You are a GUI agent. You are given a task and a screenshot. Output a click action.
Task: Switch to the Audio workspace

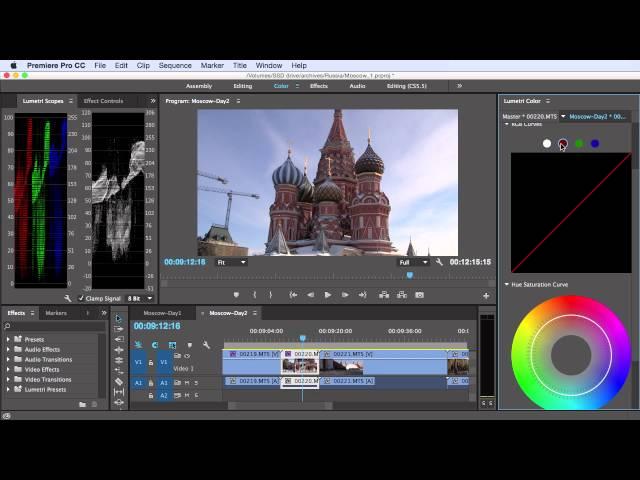[357, 86]
